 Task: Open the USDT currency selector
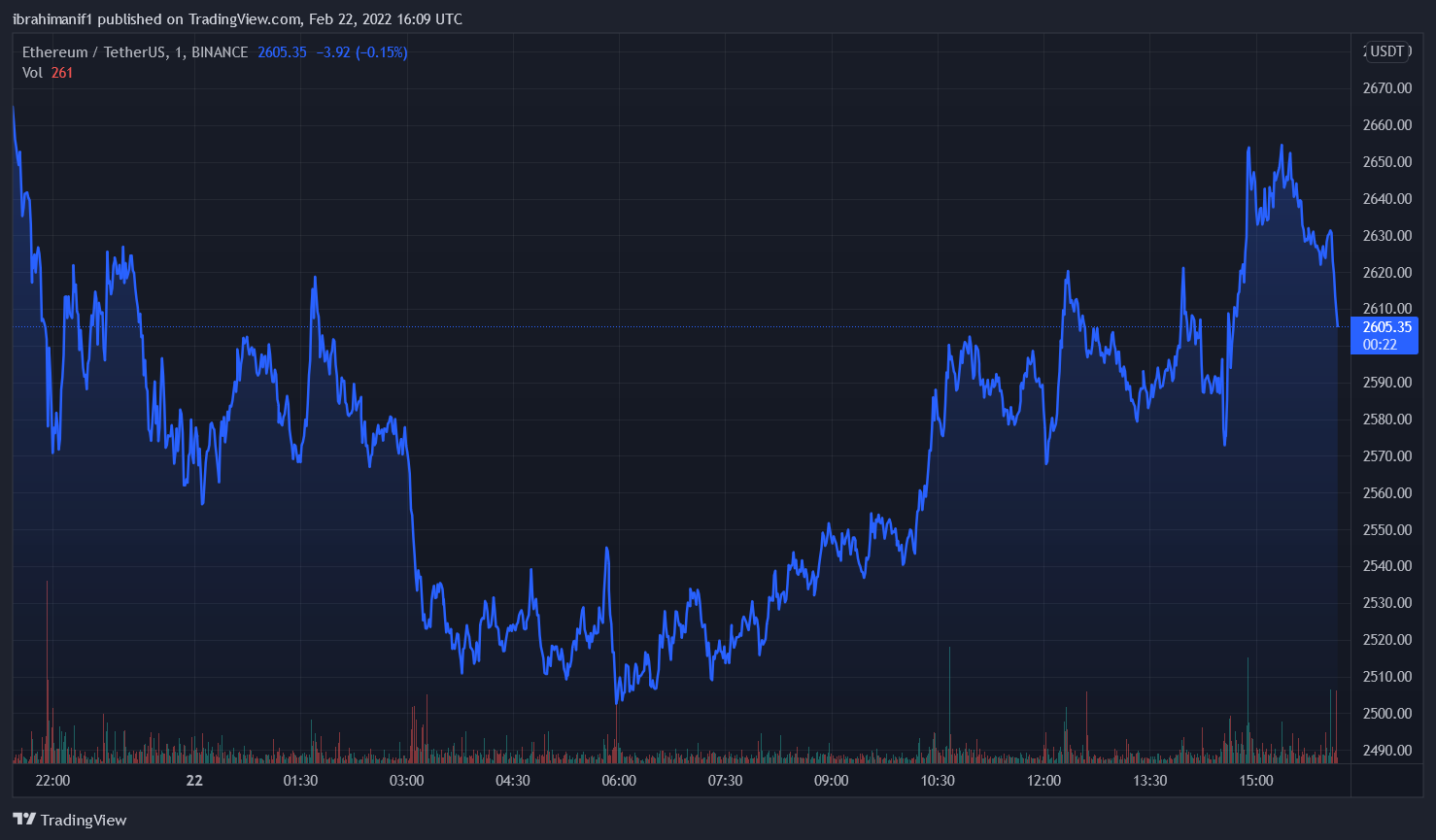click(x=1387, y=51)
